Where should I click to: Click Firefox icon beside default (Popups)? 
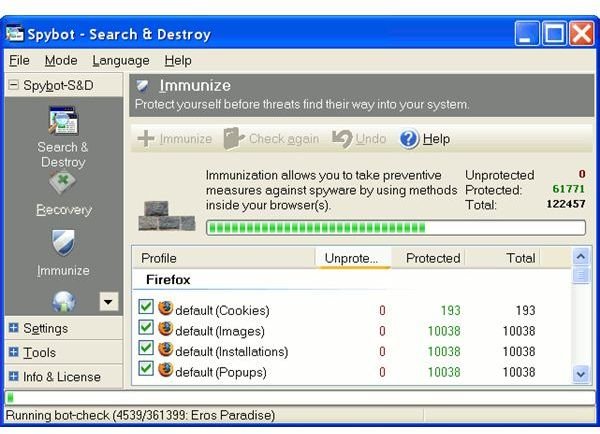165,370
